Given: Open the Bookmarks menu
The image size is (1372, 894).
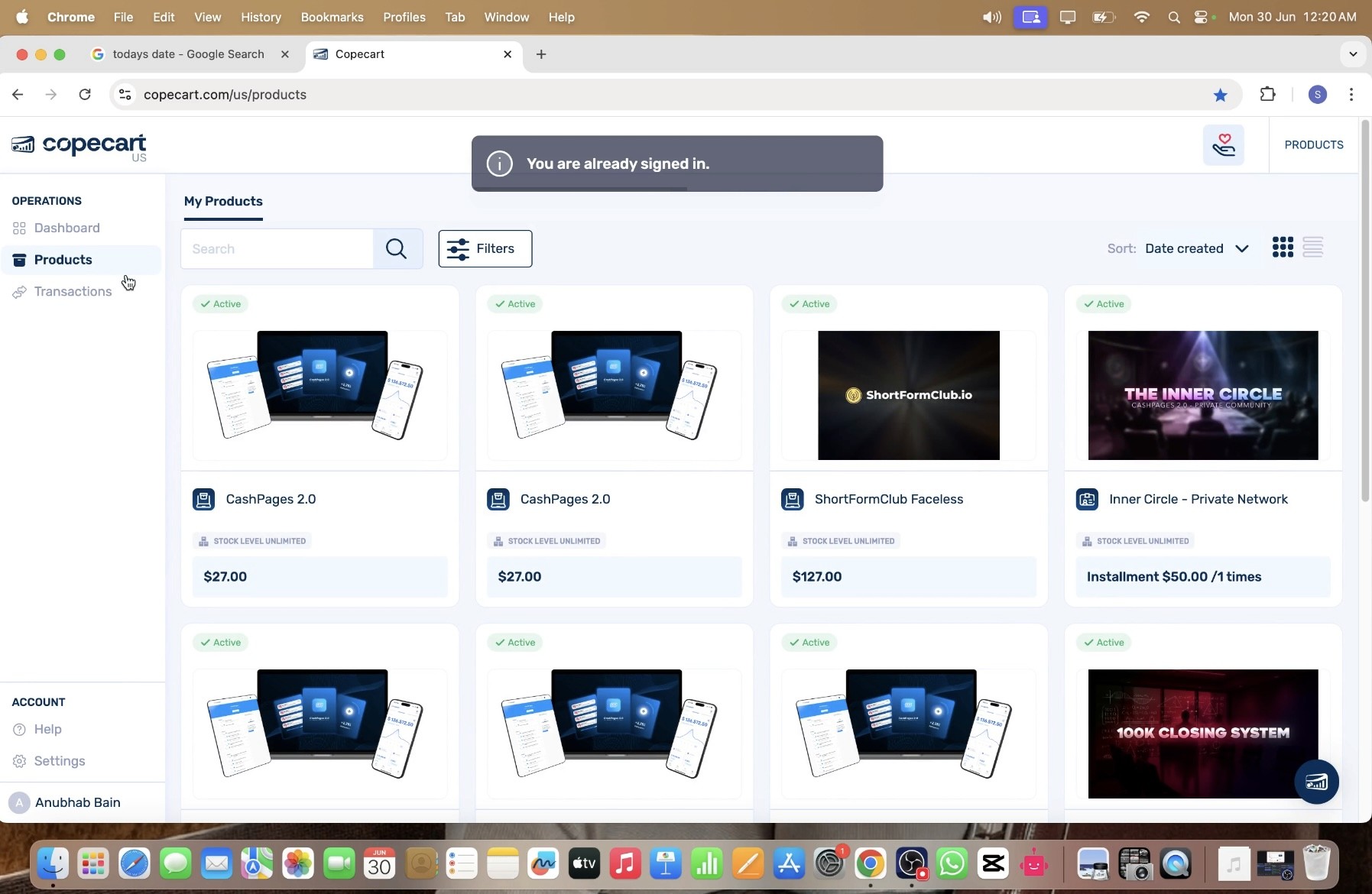Looking at the screenshot, I should coord(332,17).
